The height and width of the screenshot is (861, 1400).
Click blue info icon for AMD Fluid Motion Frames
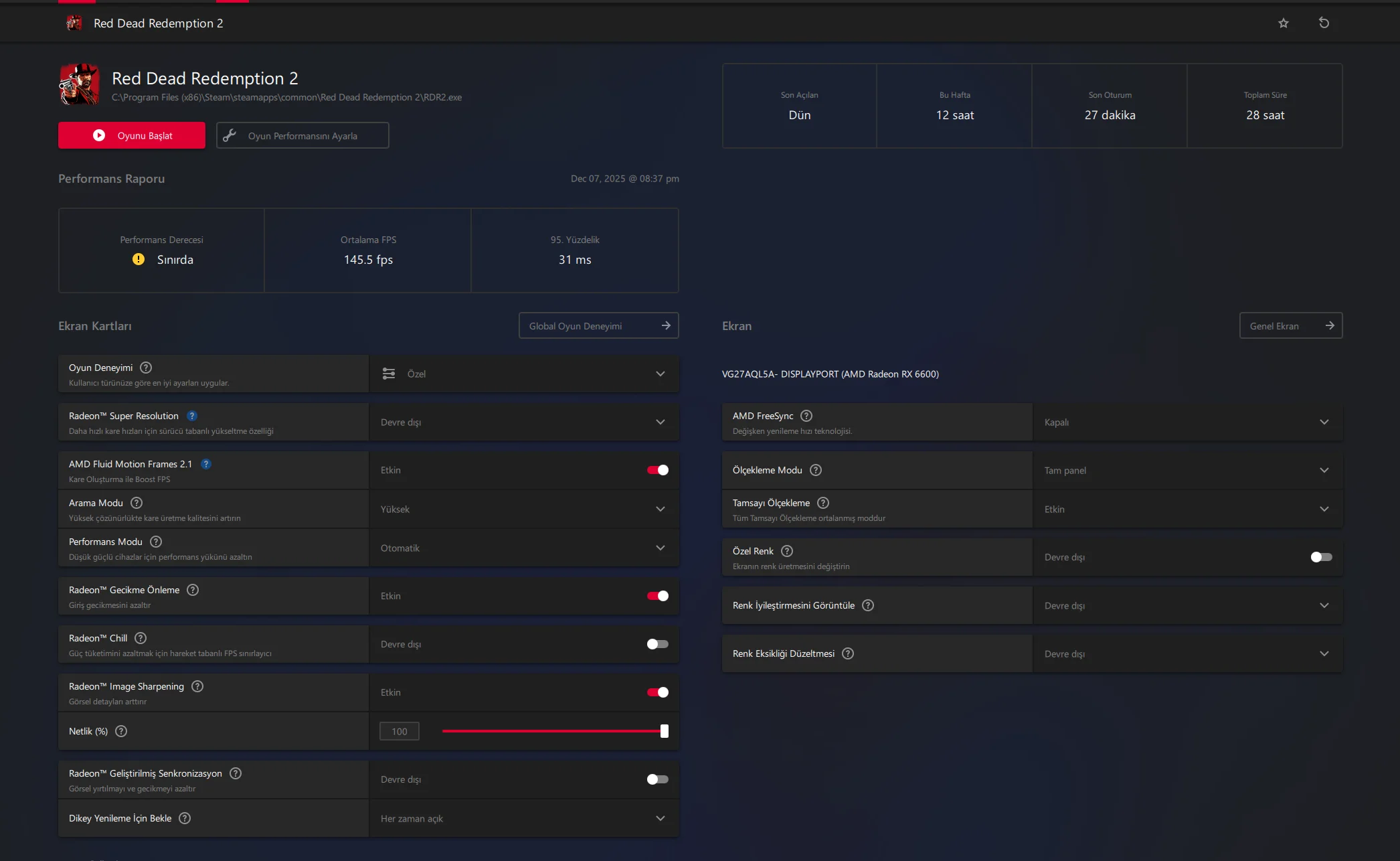pyautogui.click(x=206, y=464)
